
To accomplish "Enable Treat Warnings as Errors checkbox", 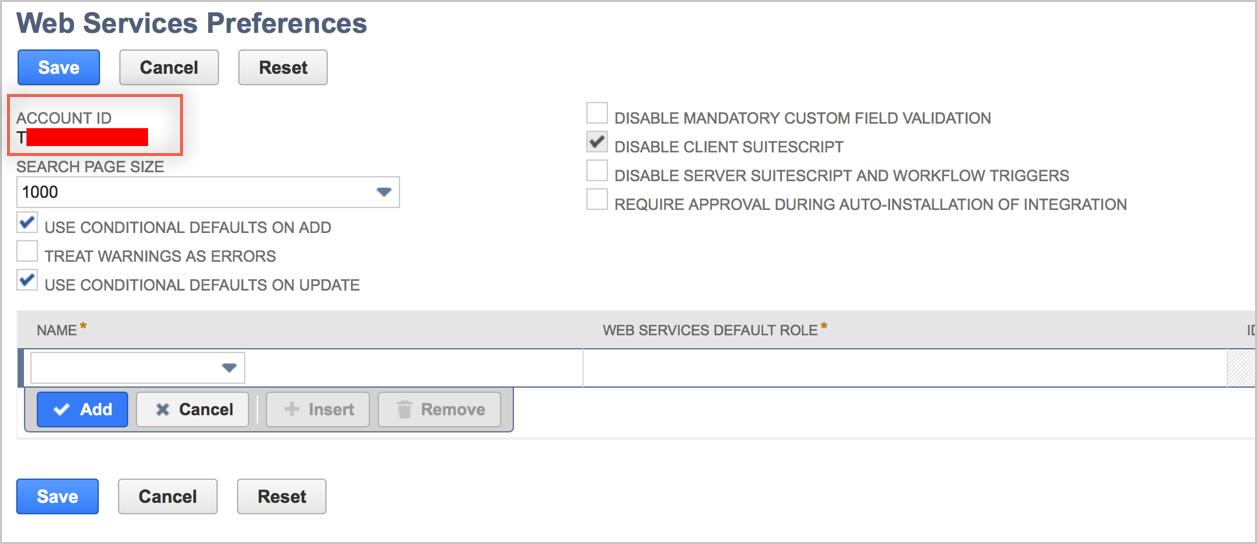I will coord(28,253).
